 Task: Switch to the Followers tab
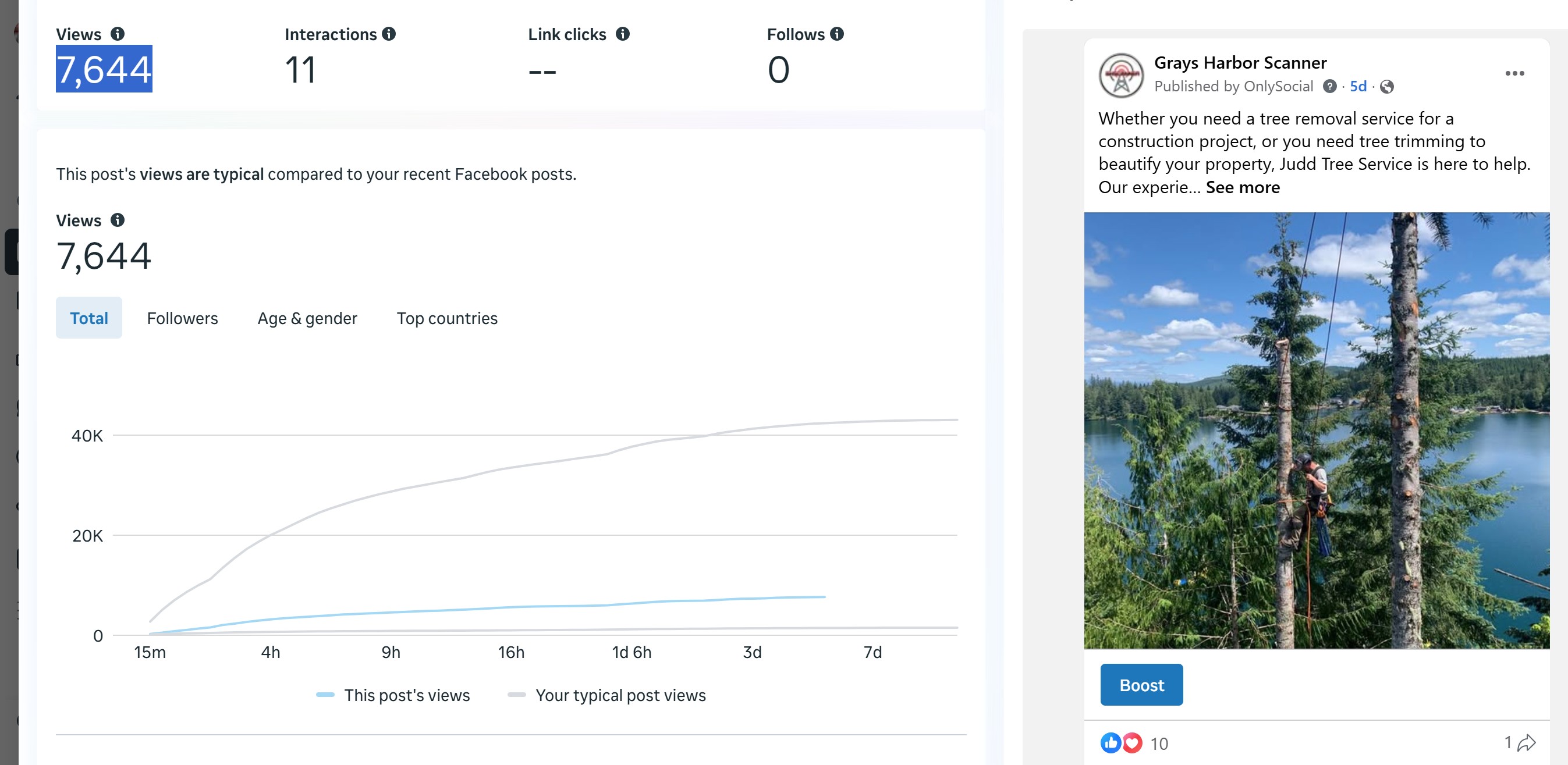point(182,318)
